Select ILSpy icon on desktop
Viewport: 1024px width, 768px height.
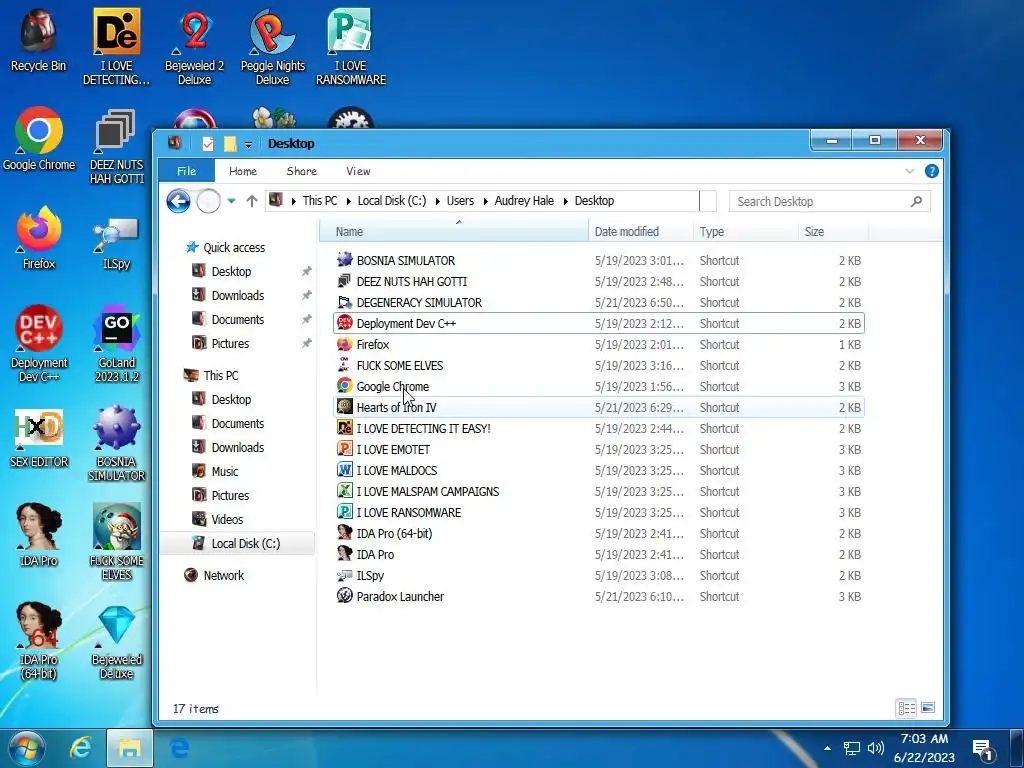coord(116,244)
